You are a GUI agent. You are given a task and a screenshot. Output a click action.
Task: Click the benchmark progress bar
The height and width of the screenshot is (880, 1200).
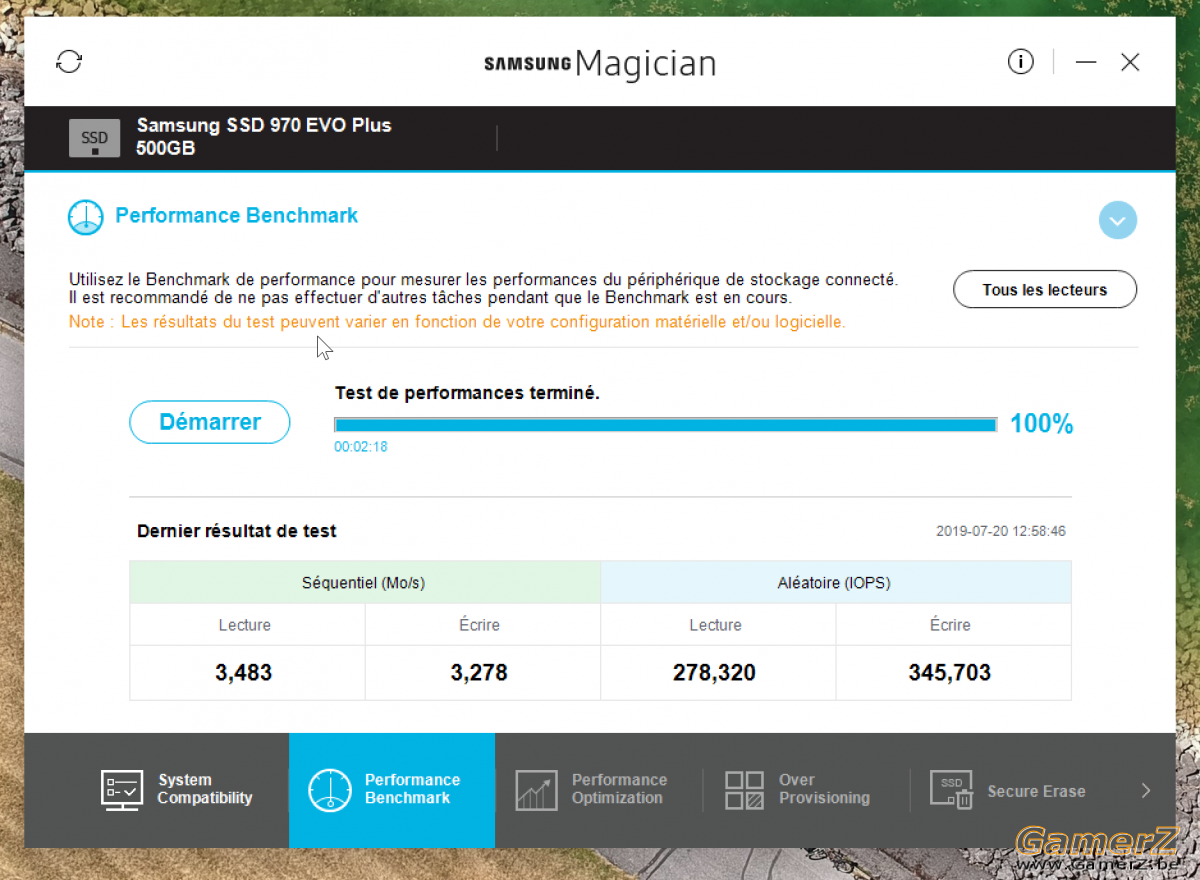[665, 424]
